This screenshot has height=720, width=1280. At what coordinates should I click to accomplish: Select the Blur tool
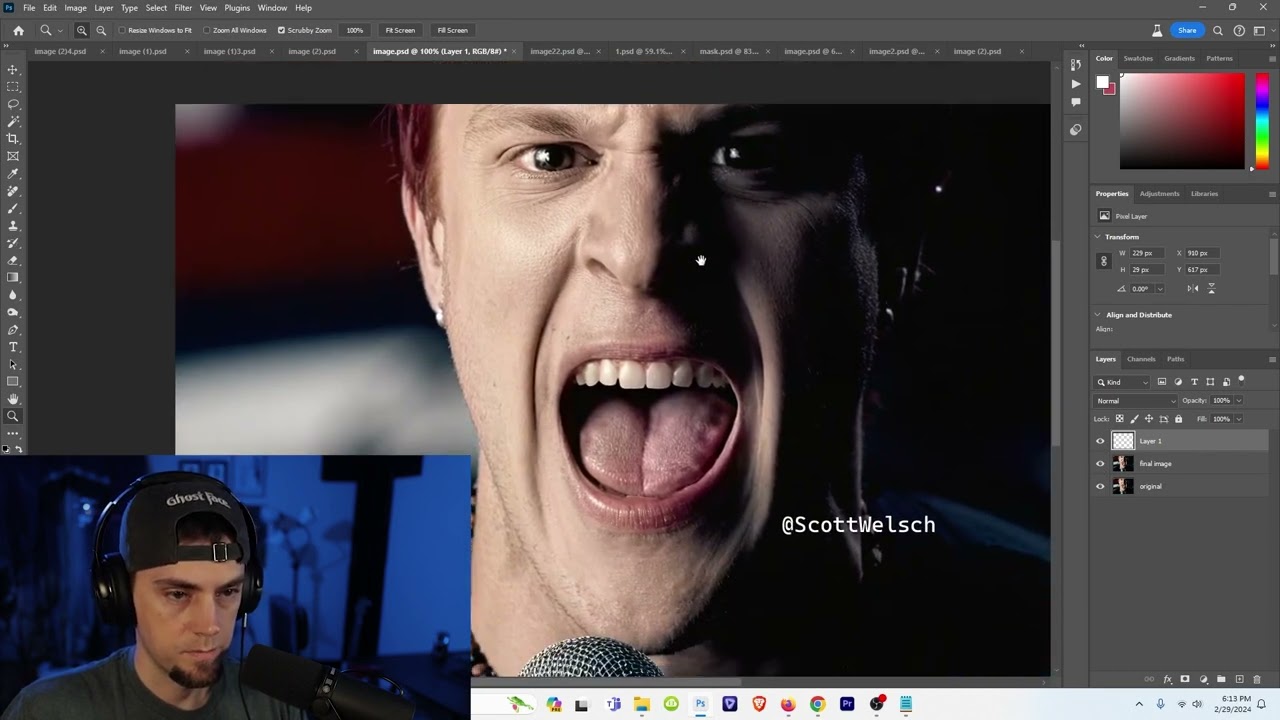[13, 295]
